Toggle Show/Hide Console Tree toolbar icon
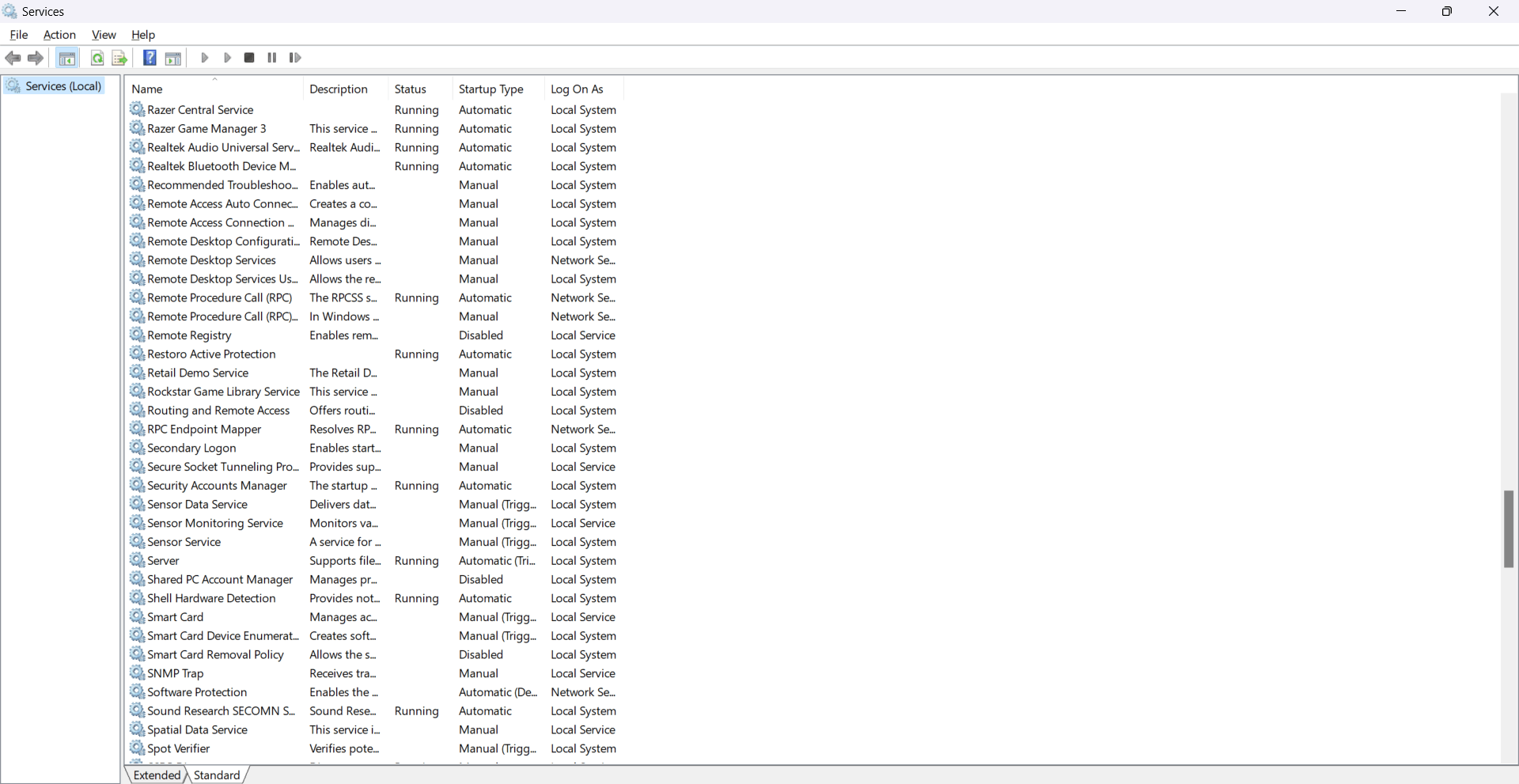The image size is (1519, 784). (x=67, y=58)
